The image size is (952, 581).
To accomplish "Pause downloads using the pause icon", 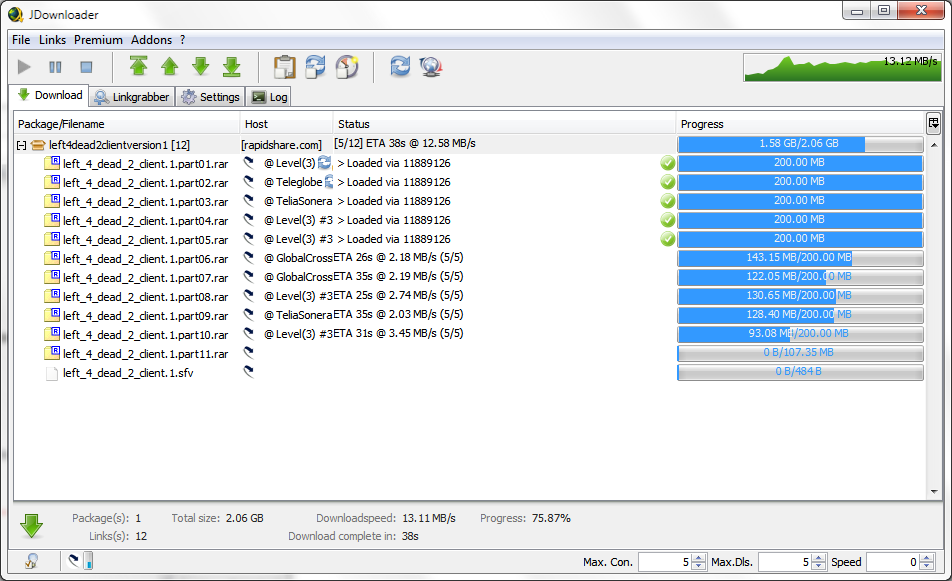I will (55, 67).
